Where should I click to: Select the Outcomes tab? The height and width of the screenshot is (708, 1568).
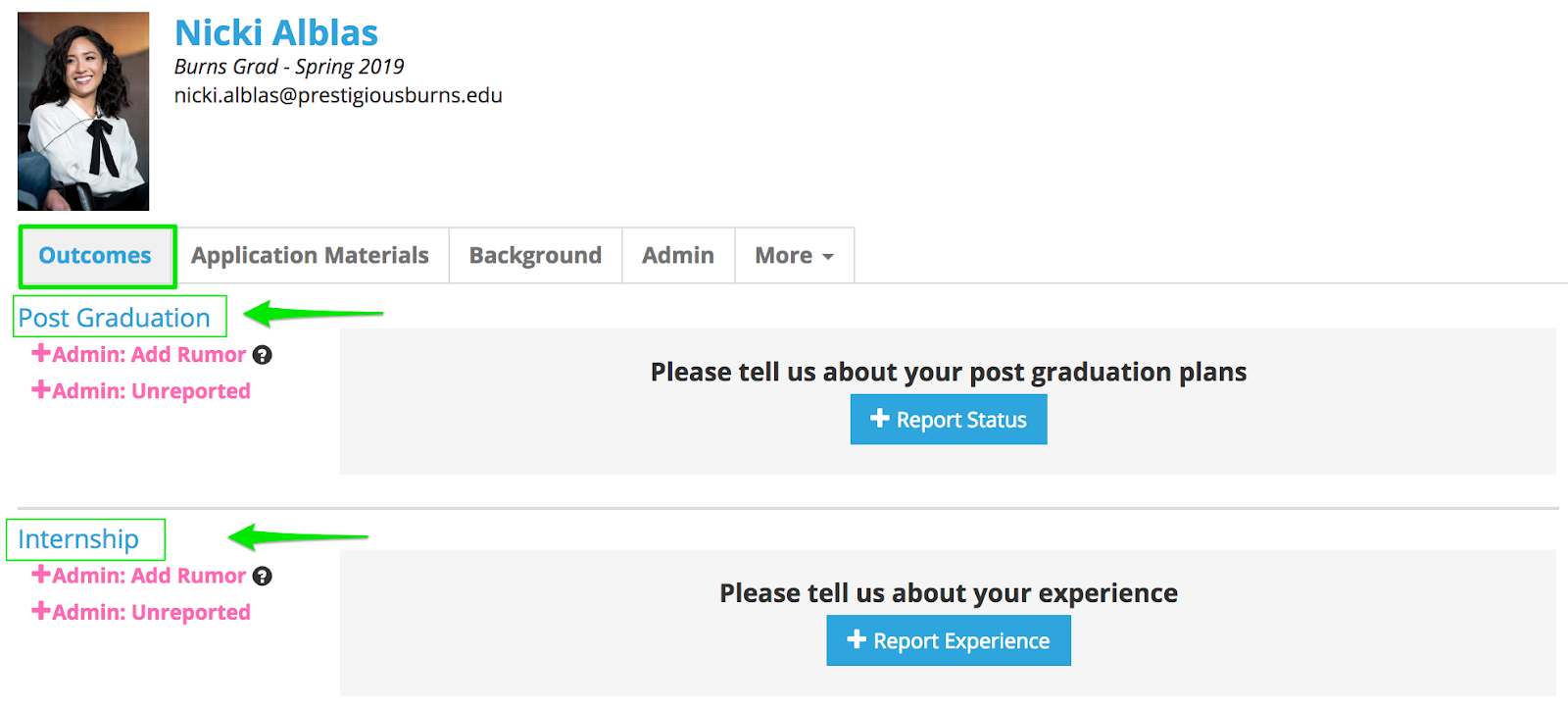coord(95,256)
